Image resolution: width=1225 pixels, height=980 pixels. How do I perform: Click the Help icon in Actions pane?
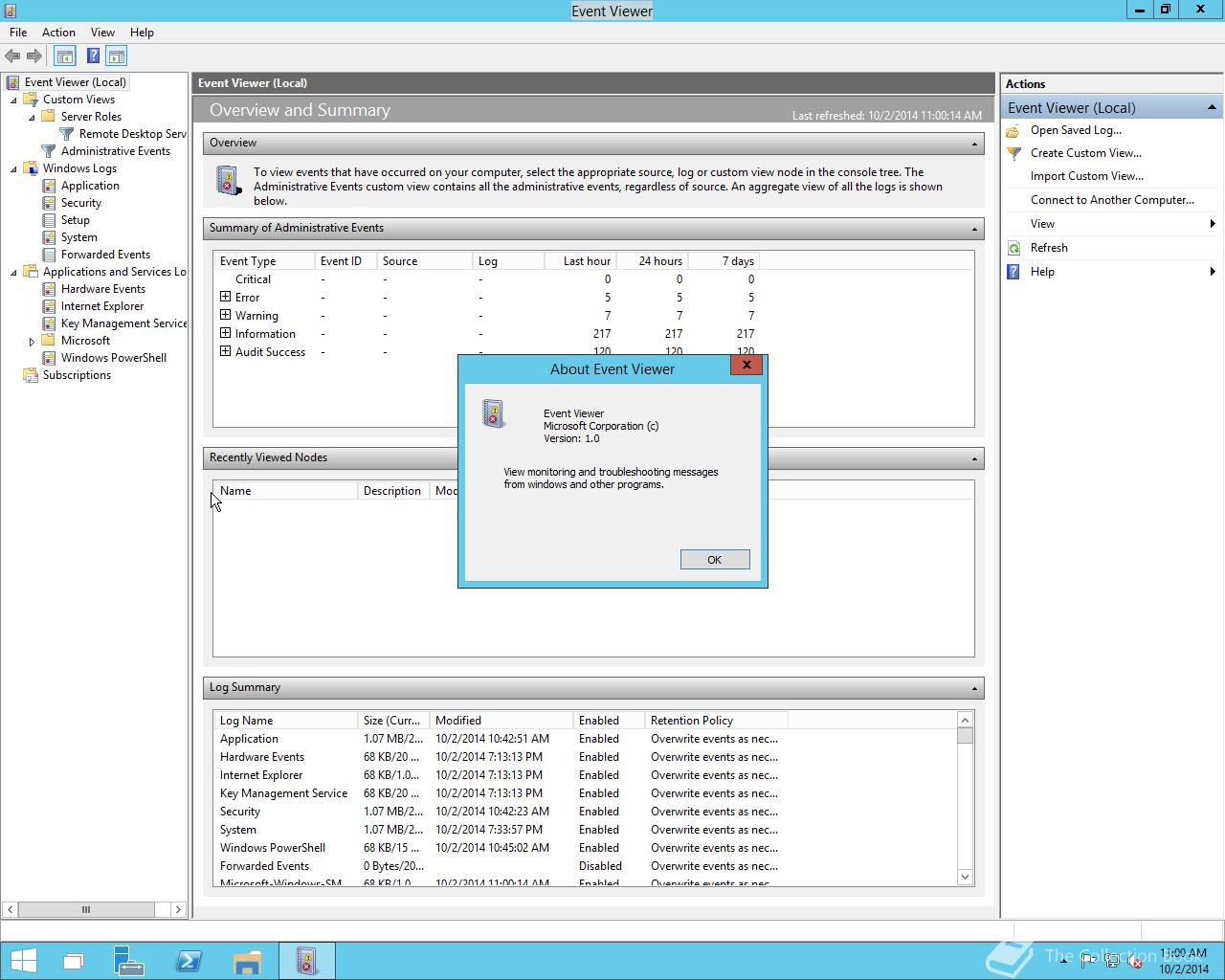1013,272
